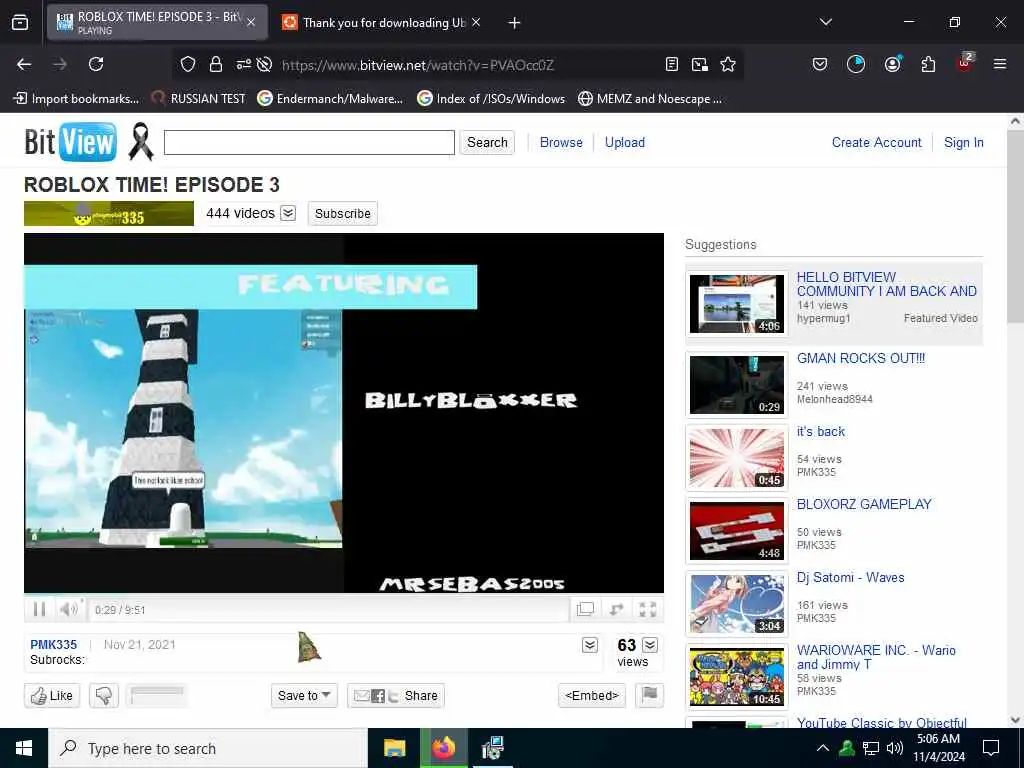
Task: Enter fullscreen video mode
Action: tap(648, 609)
